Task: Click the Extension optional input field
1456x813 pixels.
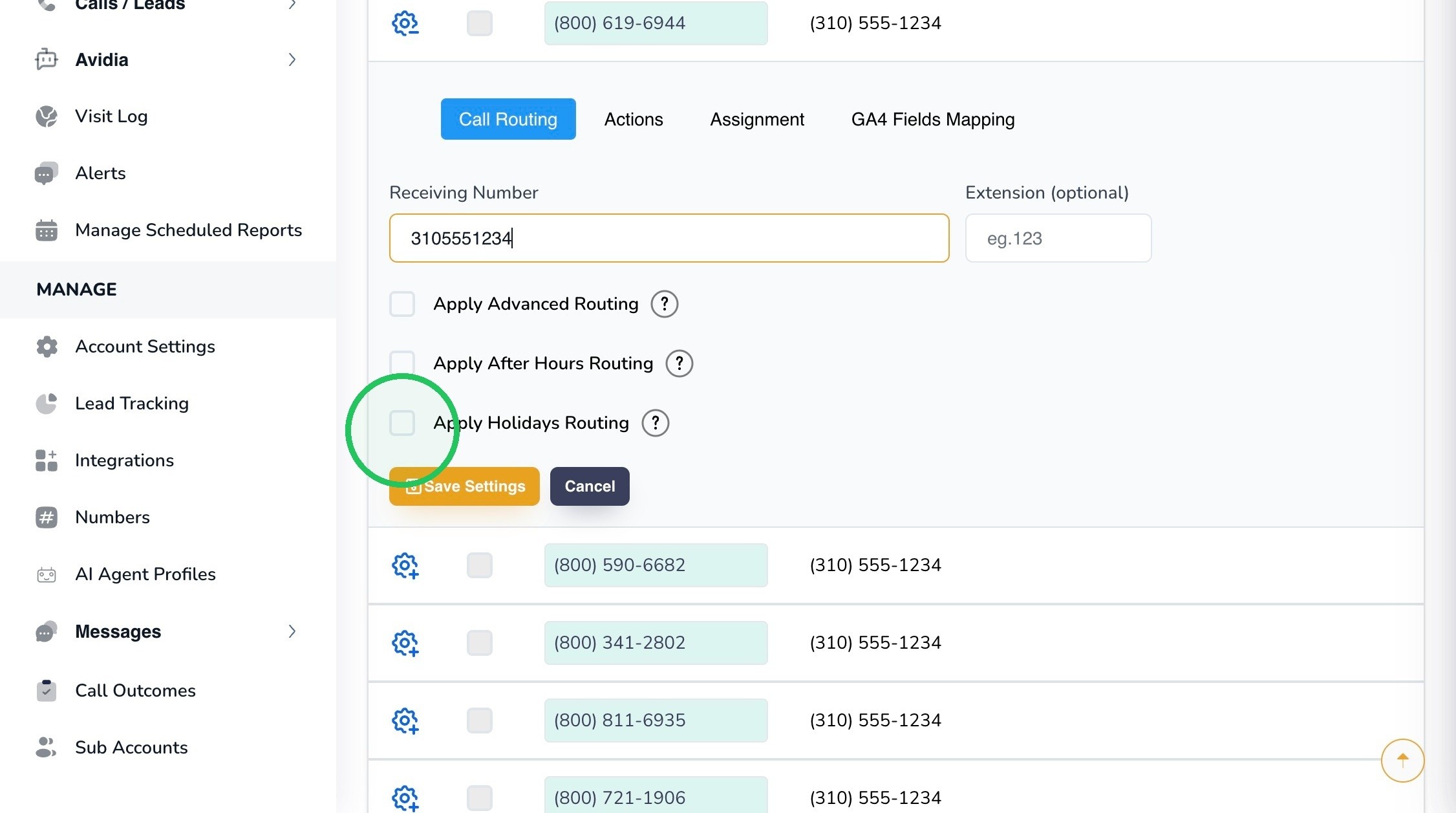Action: (1058, 238)
